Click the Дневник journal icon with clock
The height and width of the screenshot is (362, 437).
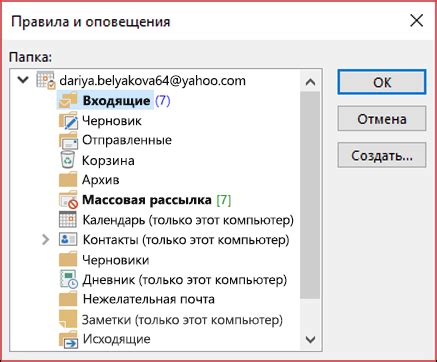[68, 279]
